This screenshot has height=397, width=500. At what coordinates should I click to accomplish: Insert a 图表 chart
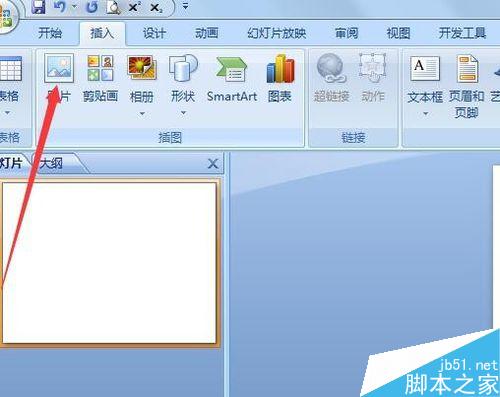point(280,79)
